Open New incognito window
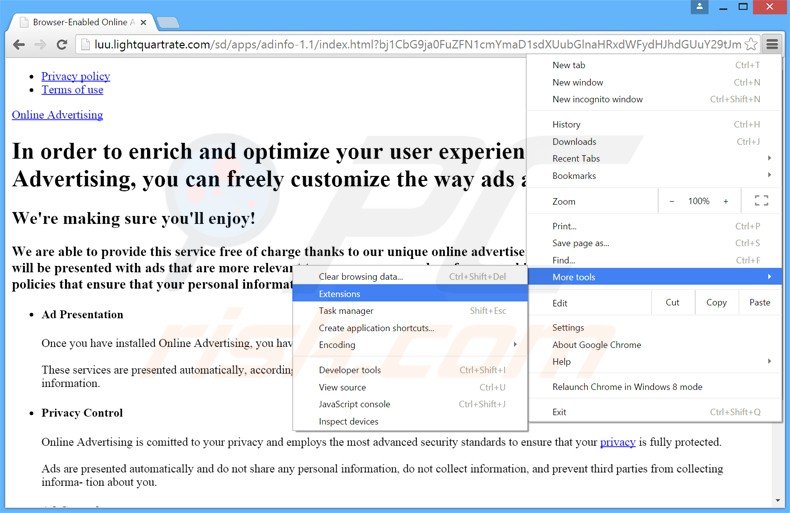 (655, 99)
